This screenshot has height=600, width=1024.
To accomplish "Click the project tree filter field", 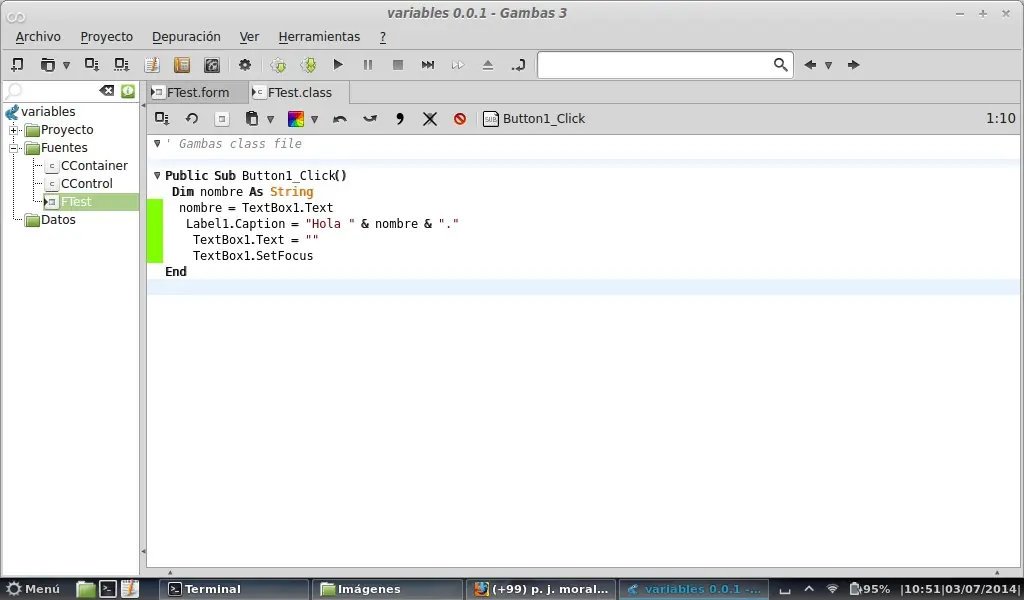I will [52, 91].
